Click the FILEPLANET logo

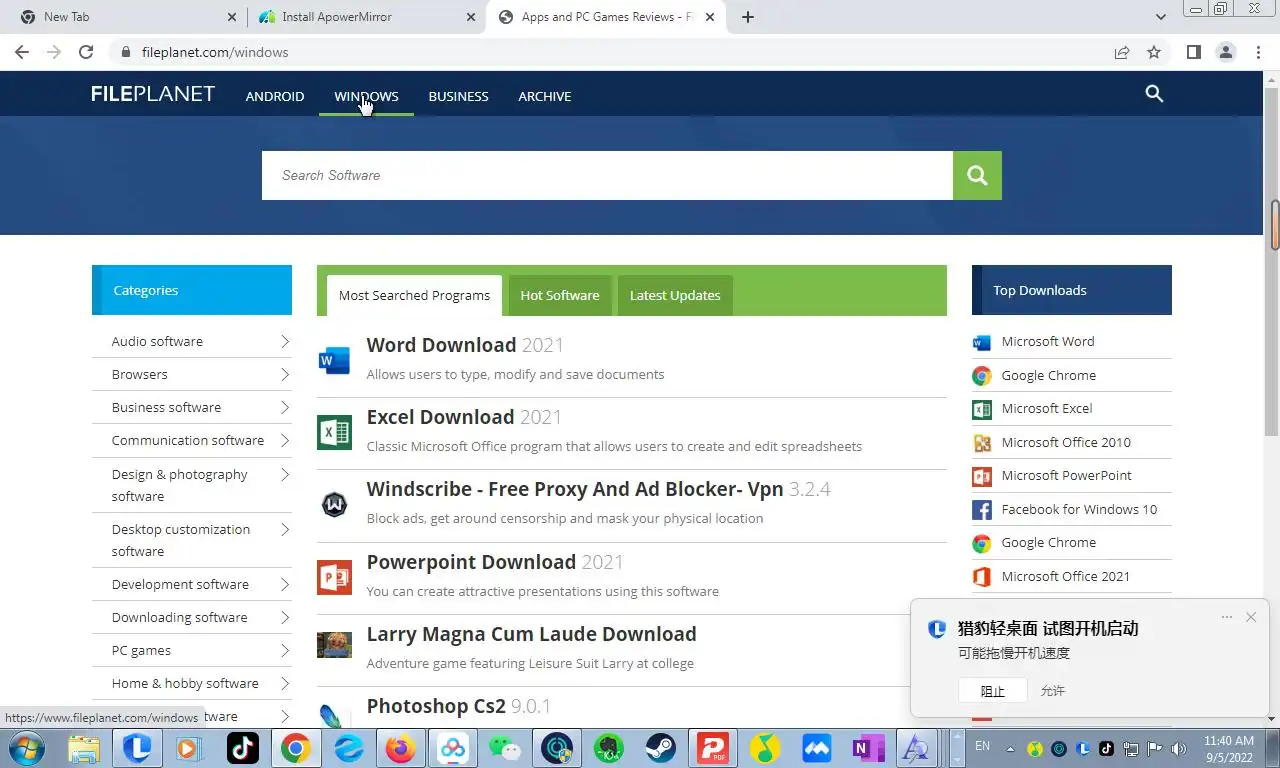pyautogui.click(x=153, y=94)
